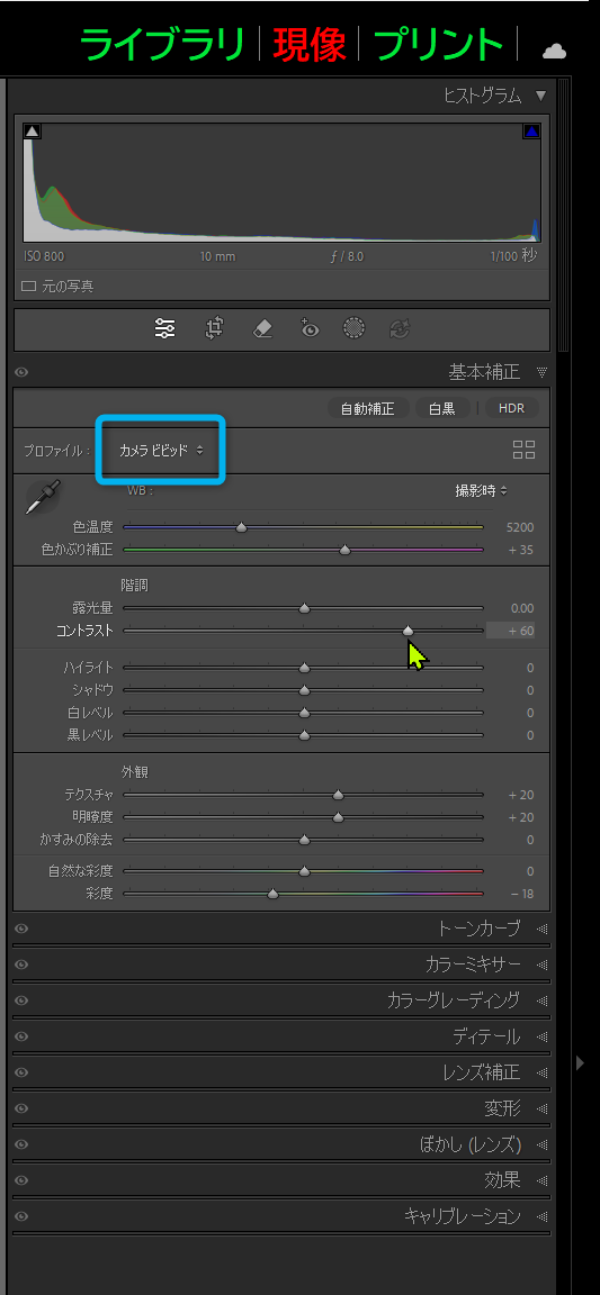Toggle shadow clipping indicator in histogram
Viewport: 600px width, 1295px height.
[31, 131]
